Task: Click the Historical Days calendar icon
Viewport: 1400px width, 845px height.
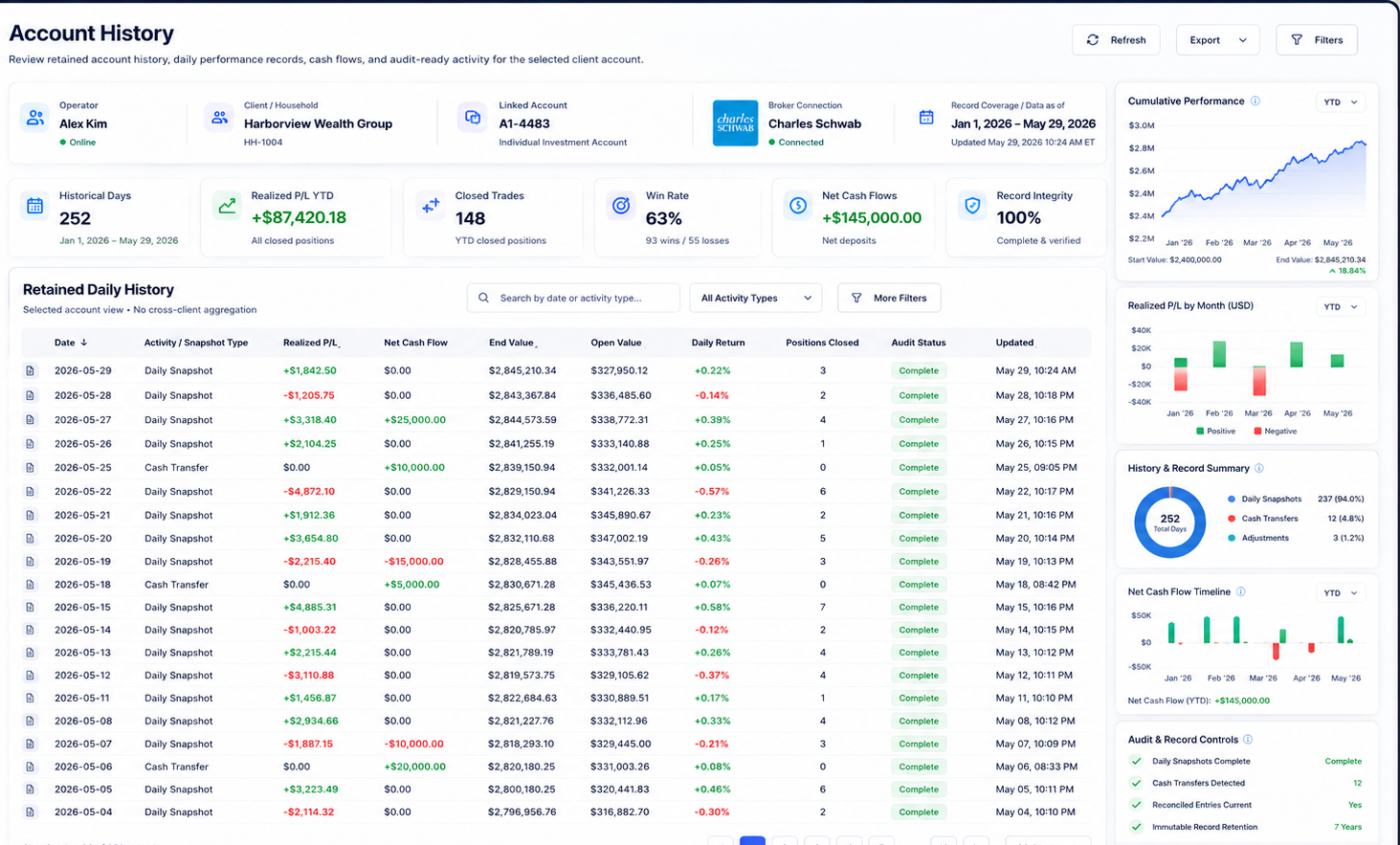Action: pyautogui.click(x=35, y=206)
